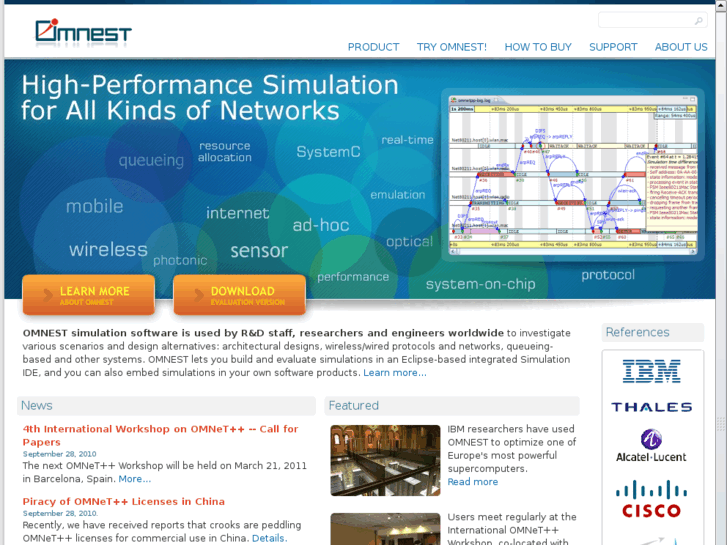727x545 pixels.
Task: Click the OMNEST logo
Action: [83, 32]
